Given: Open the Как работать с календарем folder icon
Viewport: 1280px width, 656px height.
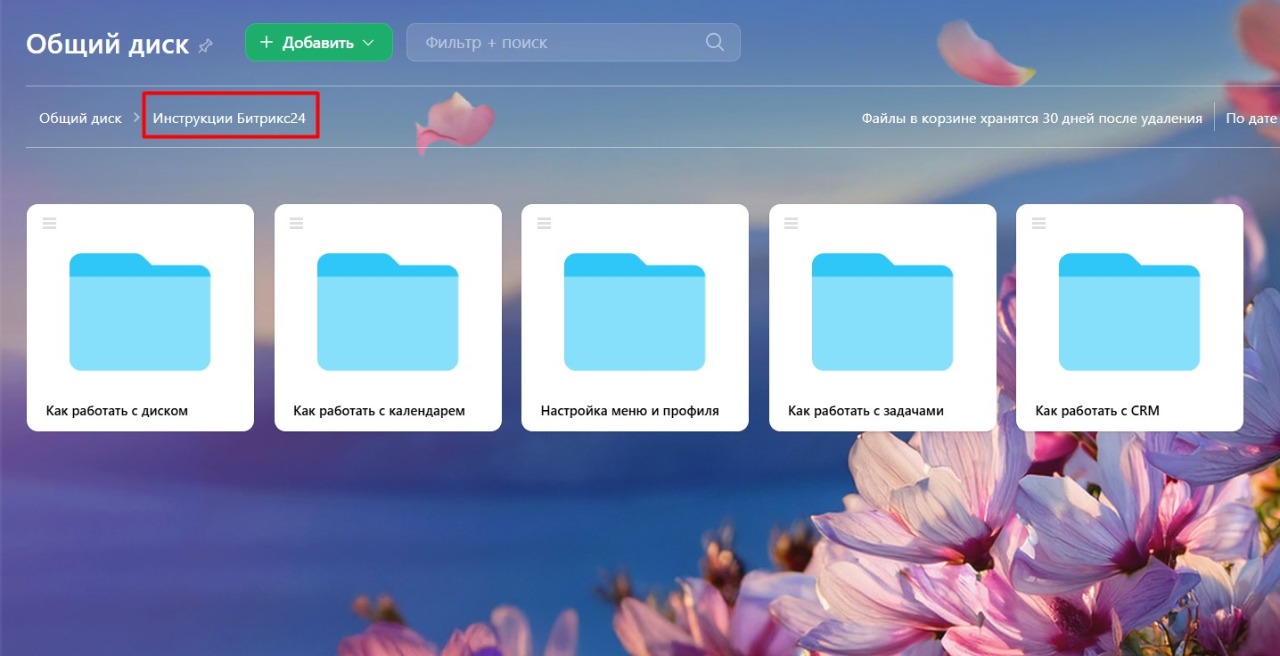Looking at the screenshot, I should (x=388, y=312).
